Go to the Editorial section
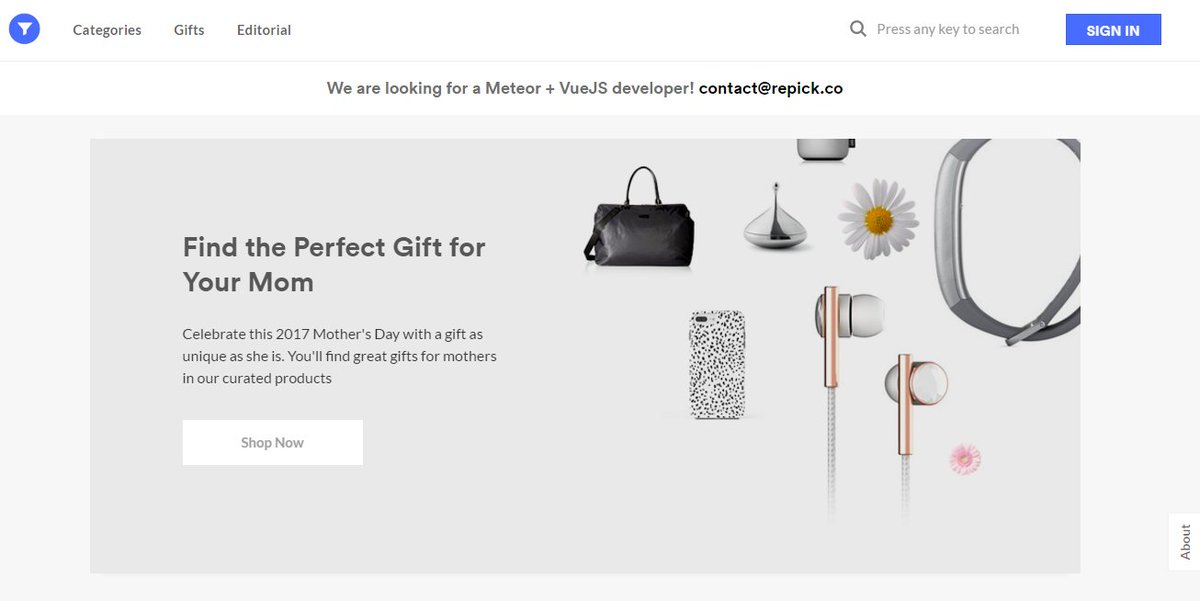Viewport: 1200px width, 601px height. point(264,30)
